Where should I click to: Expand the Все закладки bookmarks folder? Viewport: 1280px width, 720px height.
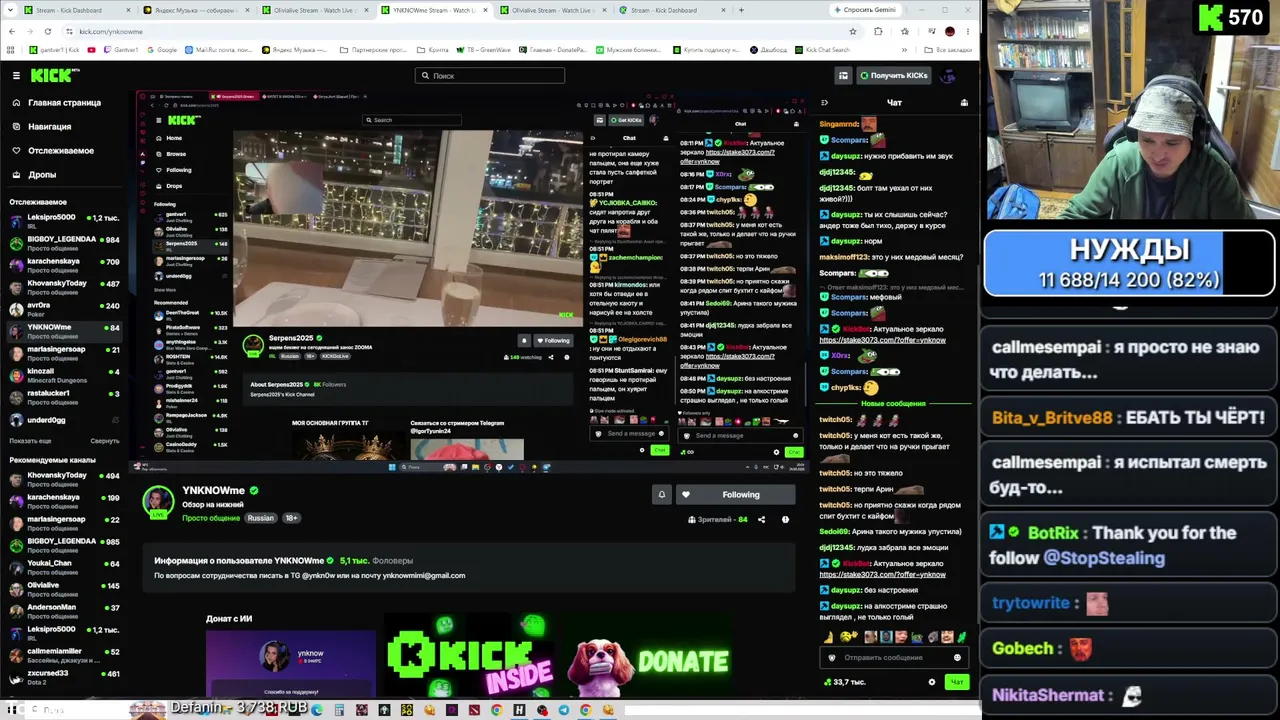949,50
